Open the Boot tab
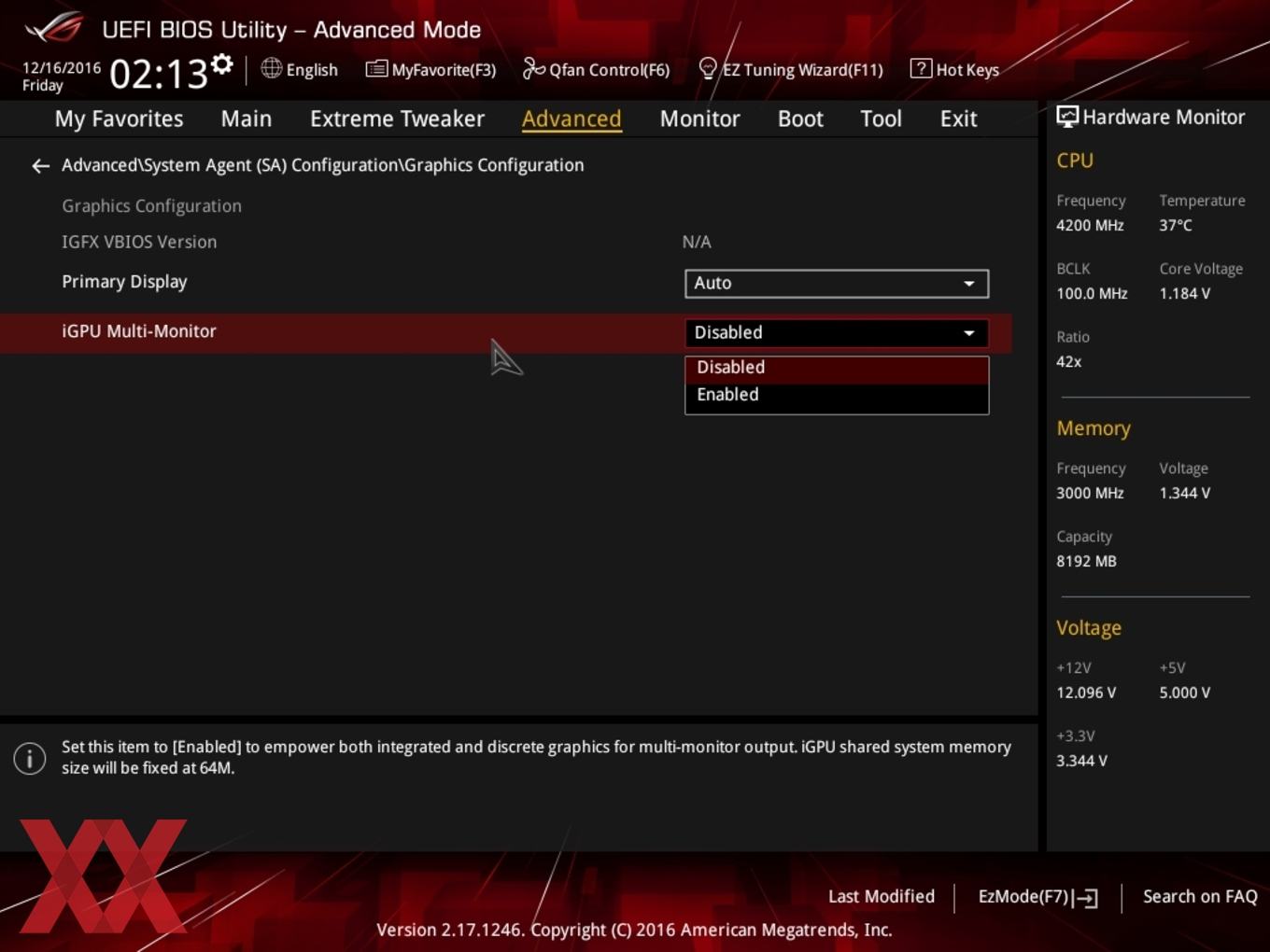The width and height of the screenshot is (1270, 952). pos(800,119)
